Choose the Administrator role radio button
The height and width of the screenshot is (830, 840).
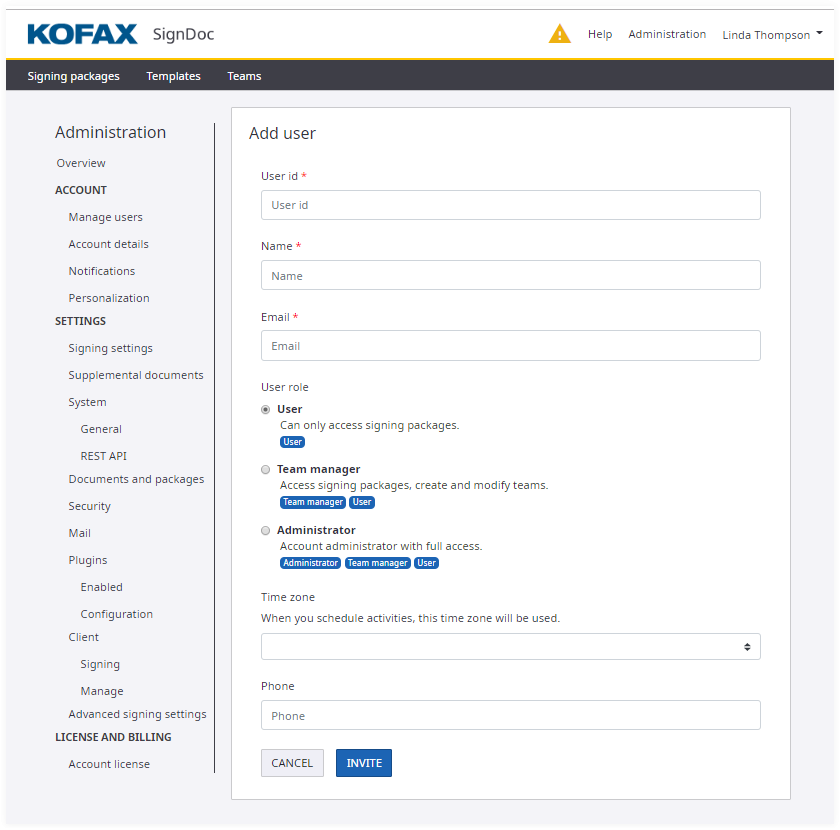[x=266, y=530]
